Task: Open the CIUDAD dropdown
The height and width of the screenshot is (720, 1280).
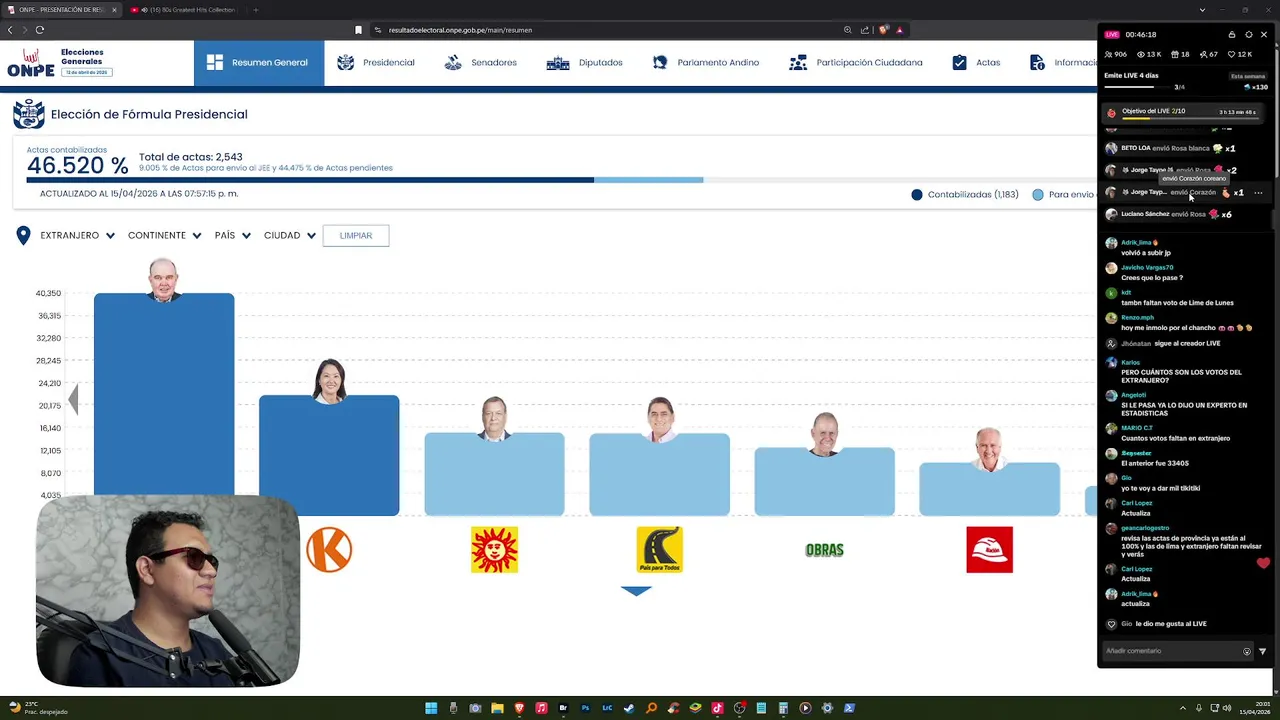Action: click(x=290, y=236)
